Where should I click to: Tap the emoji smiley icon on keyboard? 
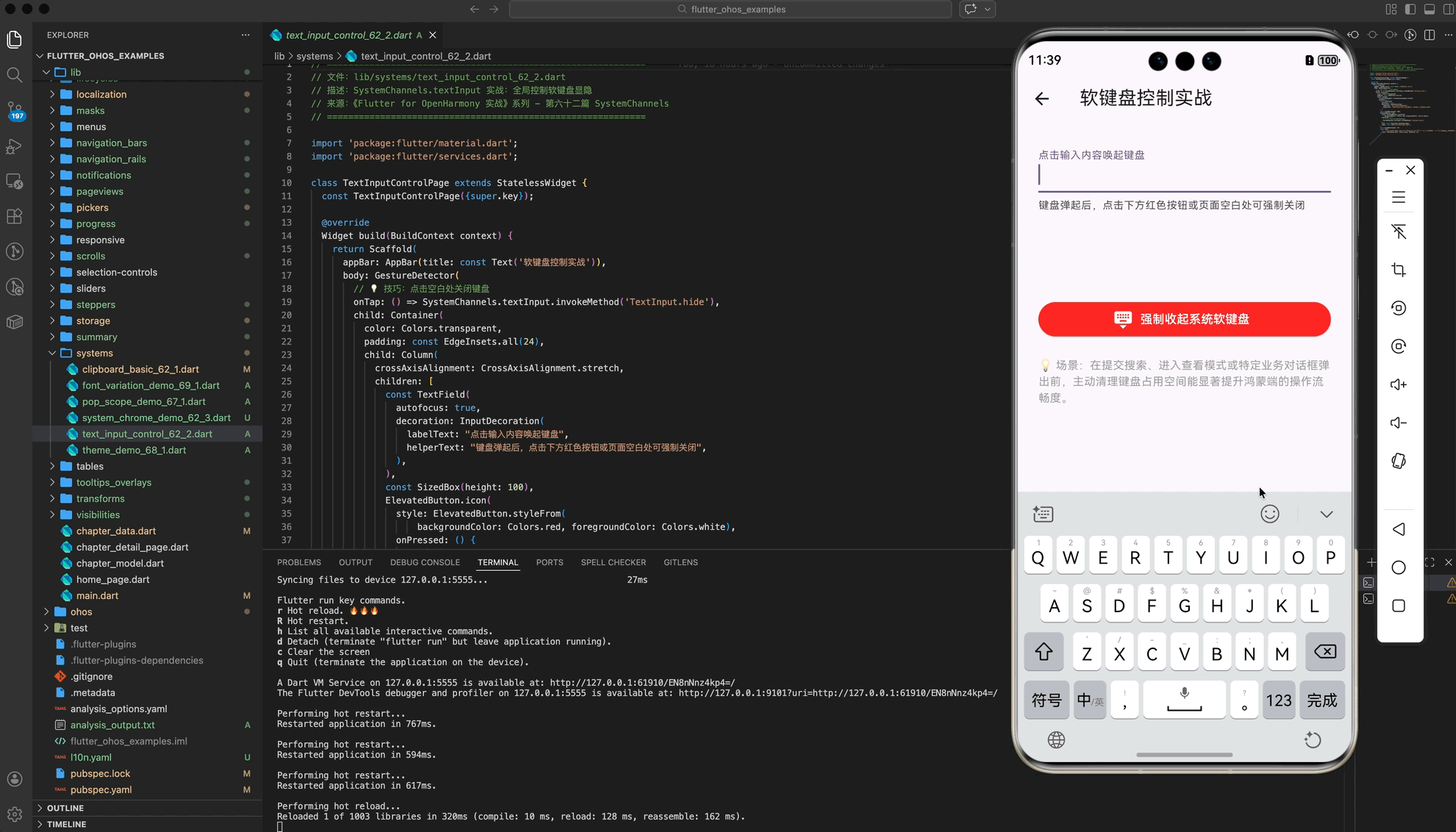click(x=1269, y=514)
